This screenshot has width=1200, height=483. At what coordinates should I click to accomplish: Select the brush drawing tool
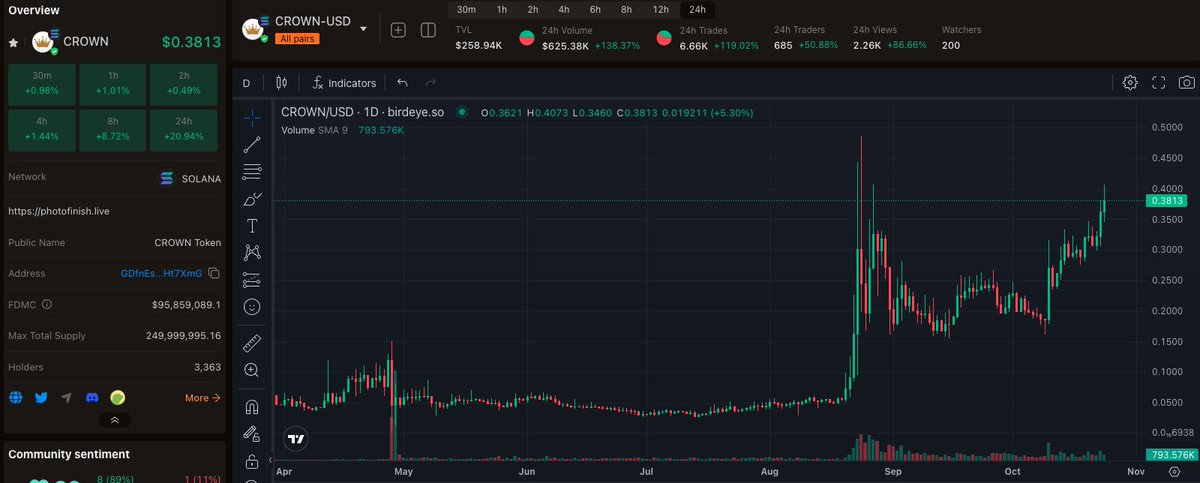pyautogui.click(x=252, y=199)
